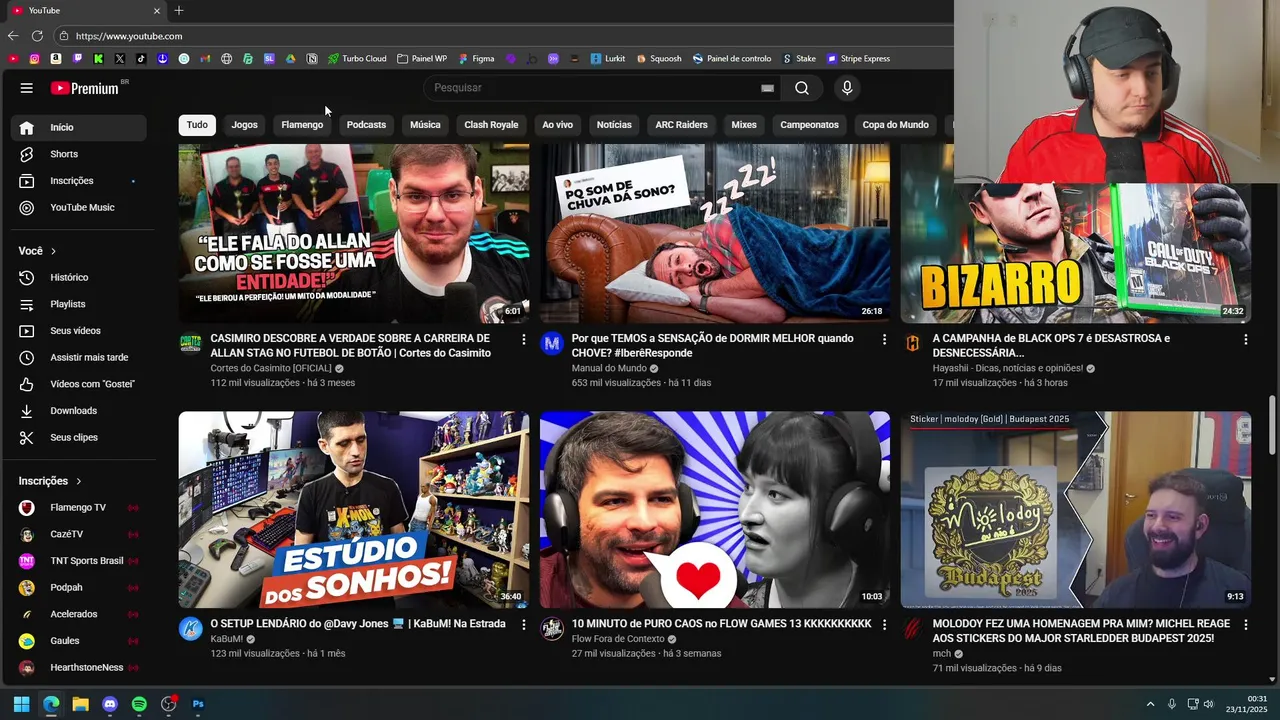
Task: Start voice search with the microphone
Action: click(847, 88)
